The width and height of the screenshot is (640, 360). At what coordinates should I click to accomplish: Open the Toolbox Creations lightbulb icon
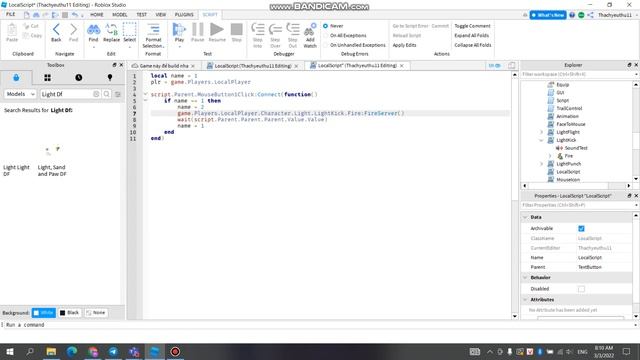(x=110, y=78)
